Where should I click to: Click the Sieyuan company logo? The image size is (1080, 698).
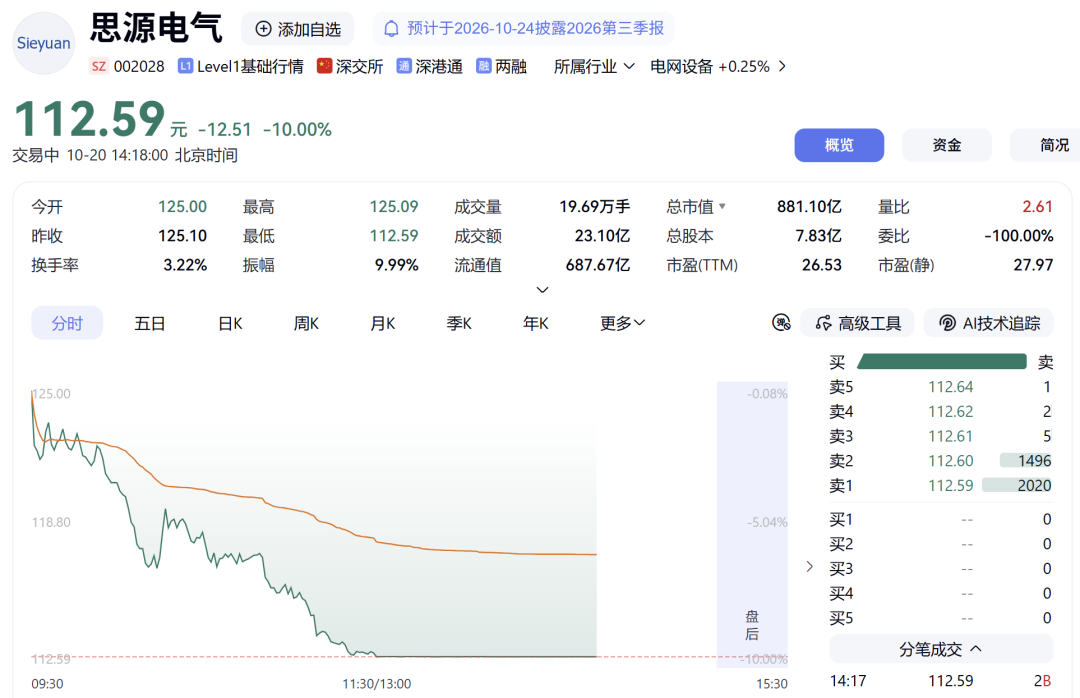[43, 43]
